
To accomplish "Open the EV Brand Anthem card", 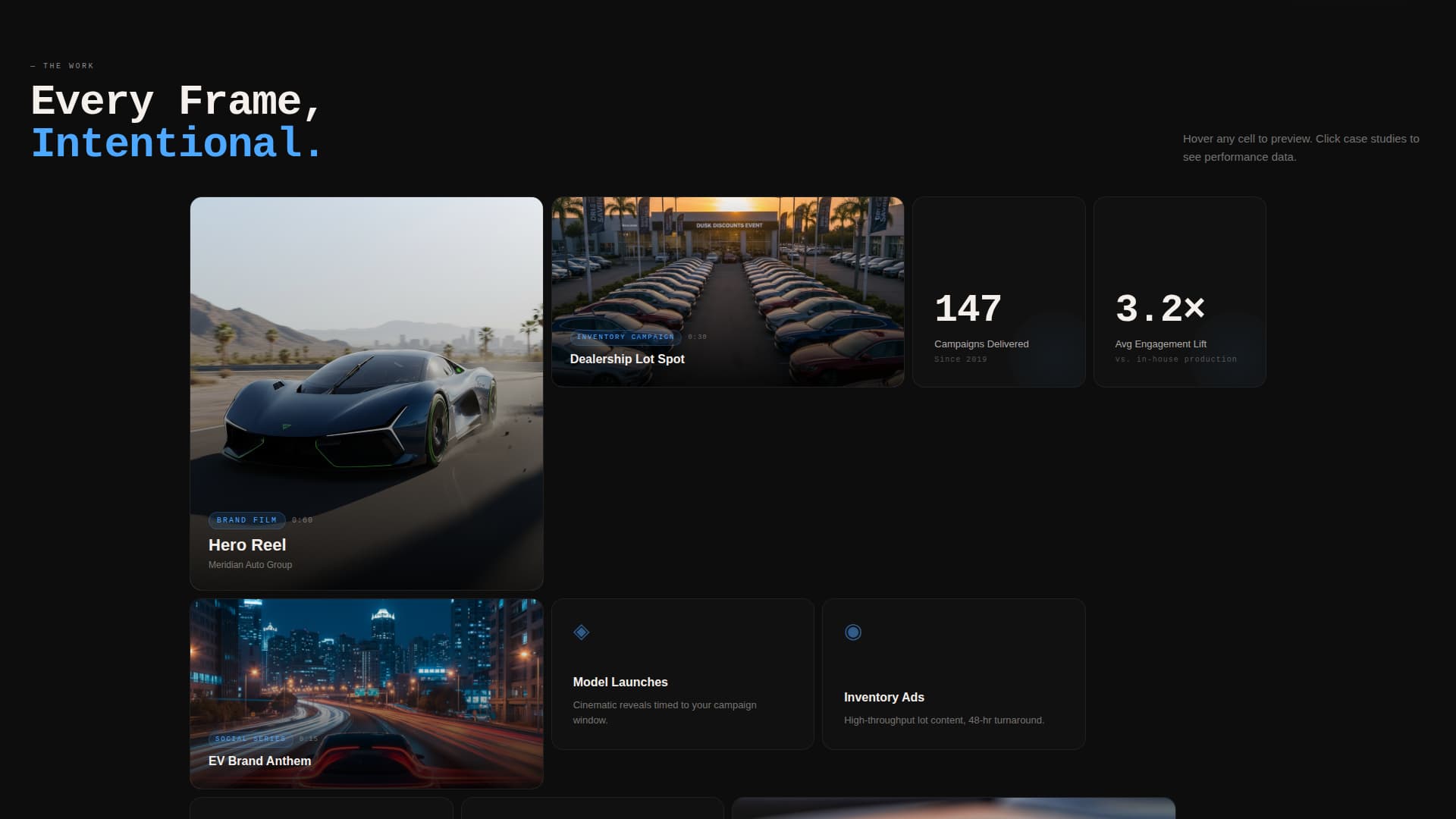I will tap(366, 694).
